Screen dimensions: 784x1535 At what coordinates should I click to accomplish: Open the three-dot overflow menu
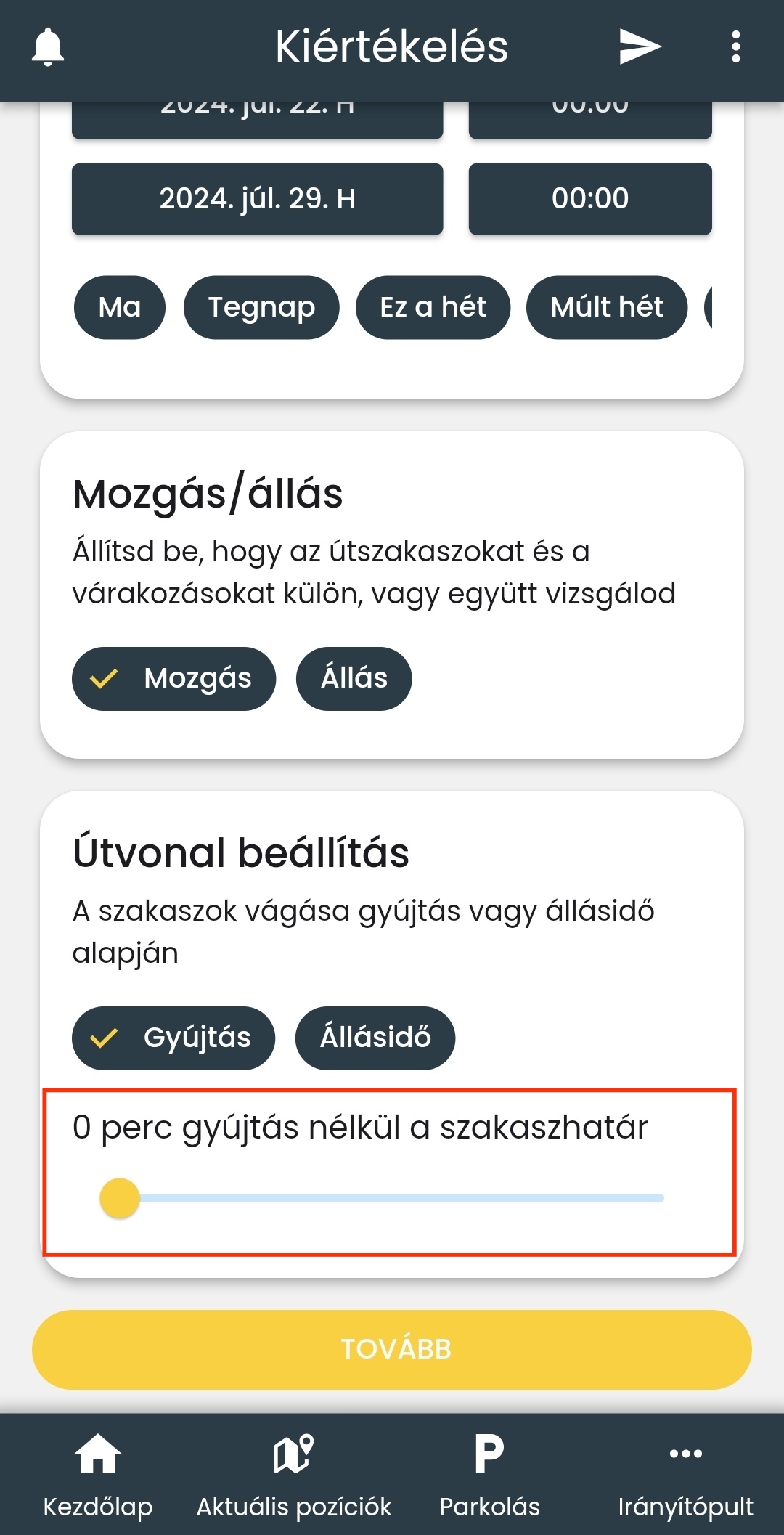coord(735,47)
